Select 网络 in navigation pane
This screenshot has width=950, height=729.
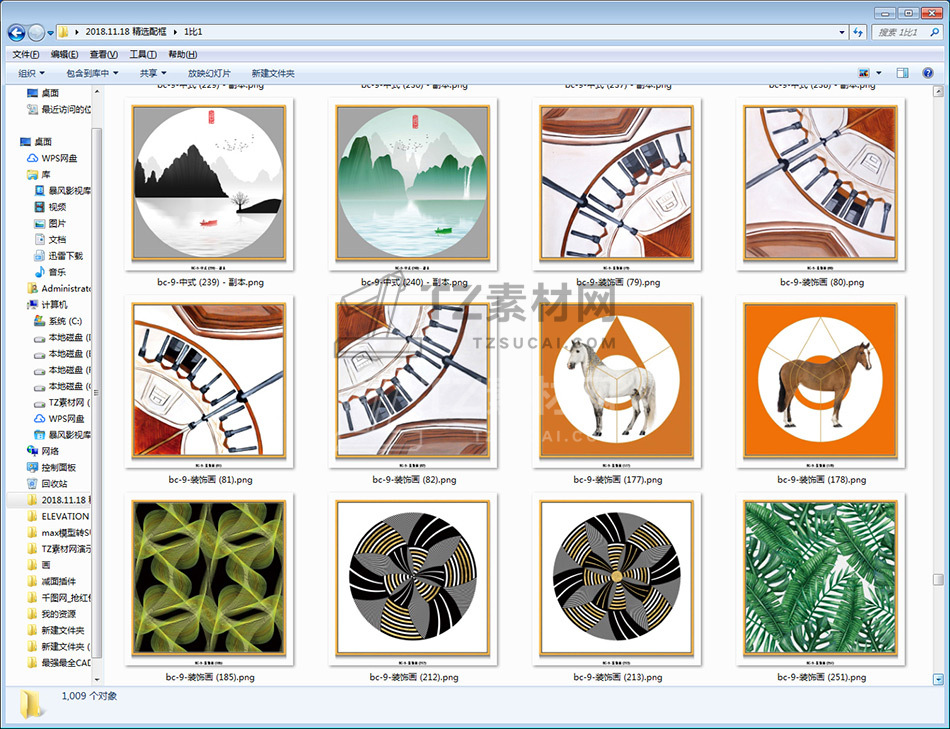(43, 451)
